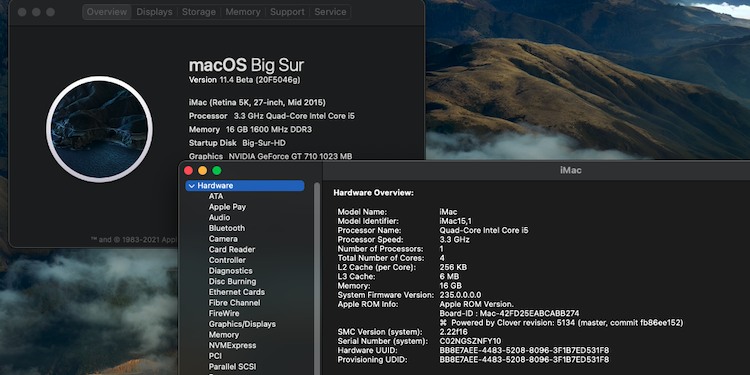Select Disc Burning in sidebar

[232, 281]
